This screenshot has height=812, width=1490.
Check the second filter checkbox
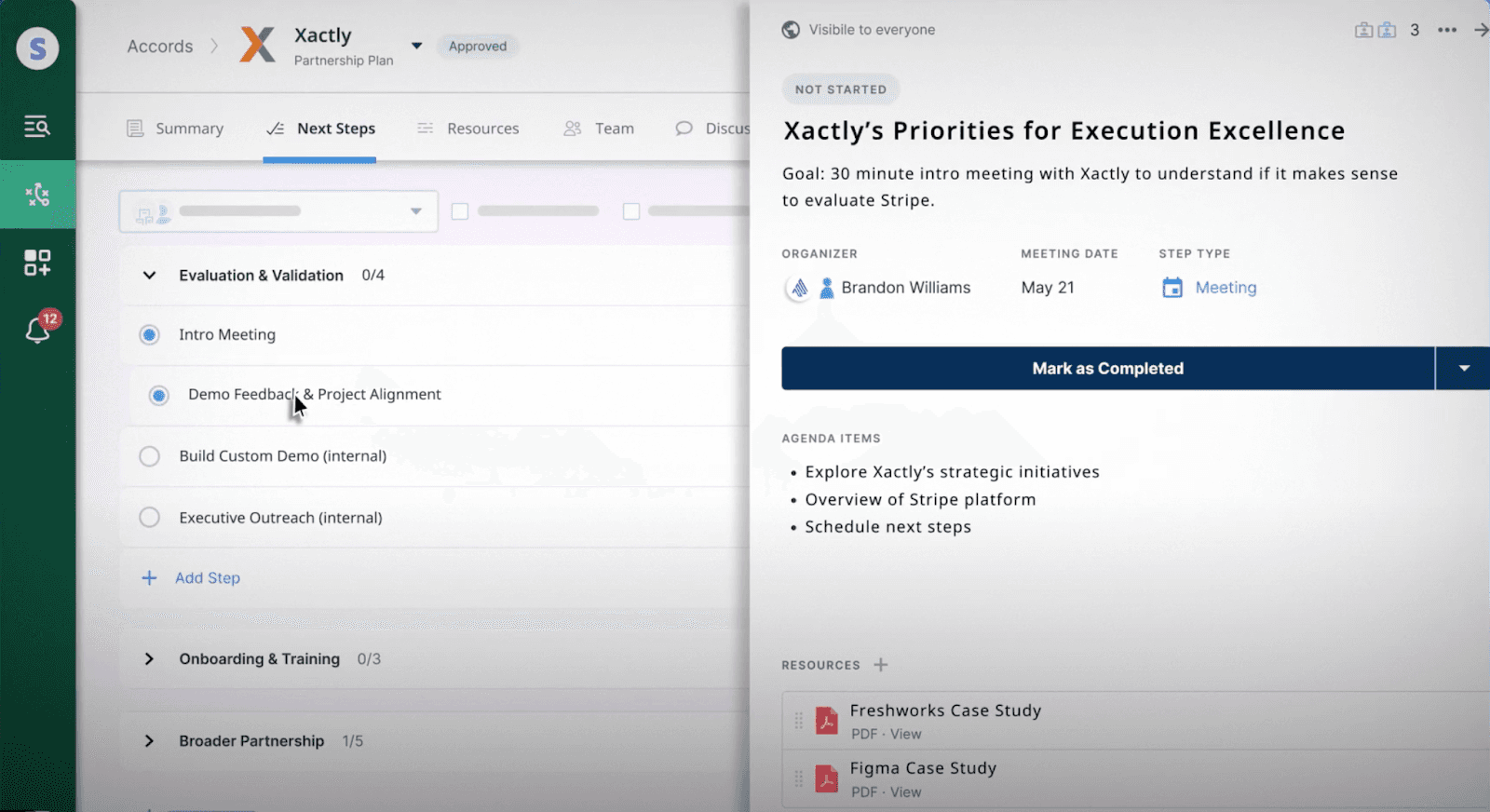(x=631, y=211)
